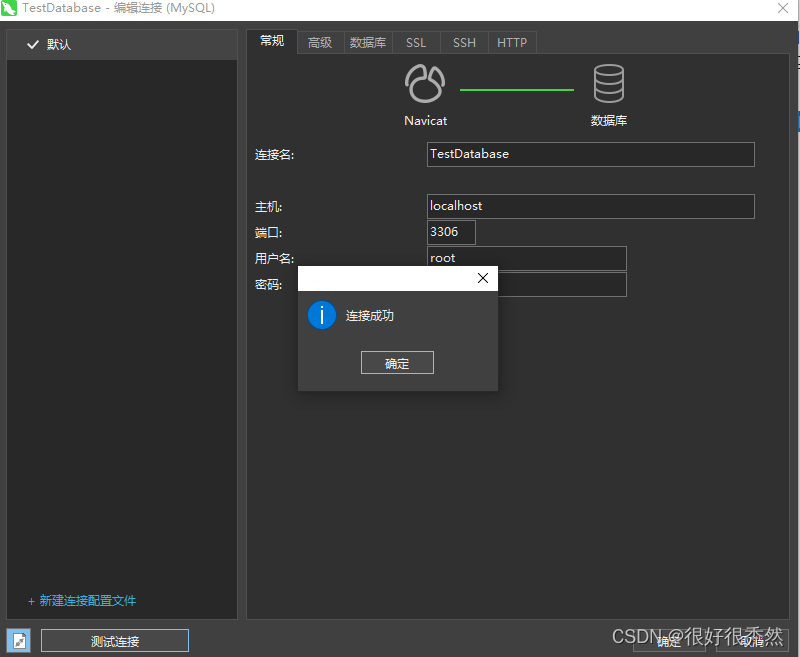Viewport: 800px width, 657px height.
Task: Click the bottom-right 确定 button
Action: 669,641
